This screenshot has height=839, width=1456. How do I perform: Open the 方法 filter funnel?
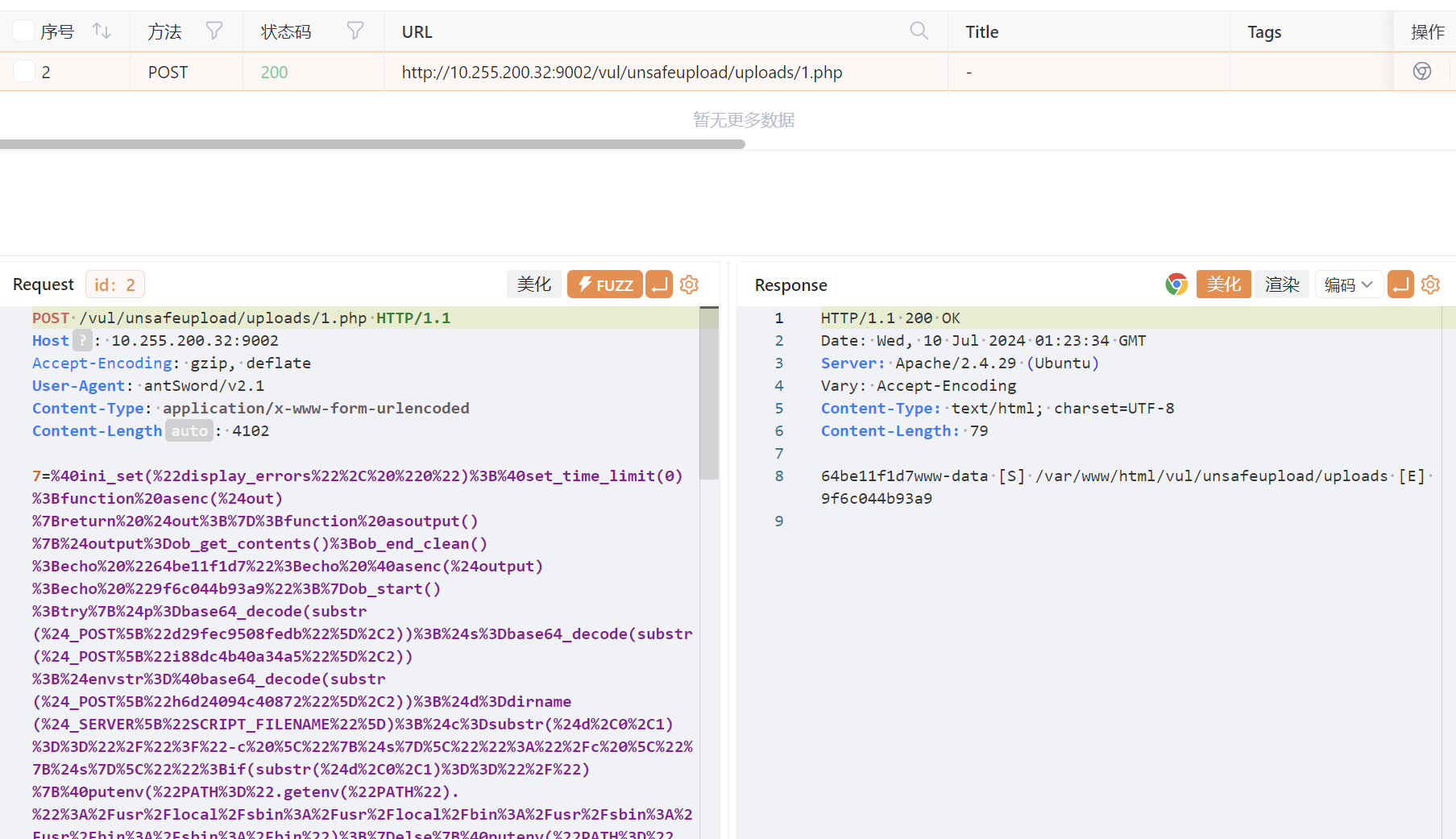click(x=214, y=31)
